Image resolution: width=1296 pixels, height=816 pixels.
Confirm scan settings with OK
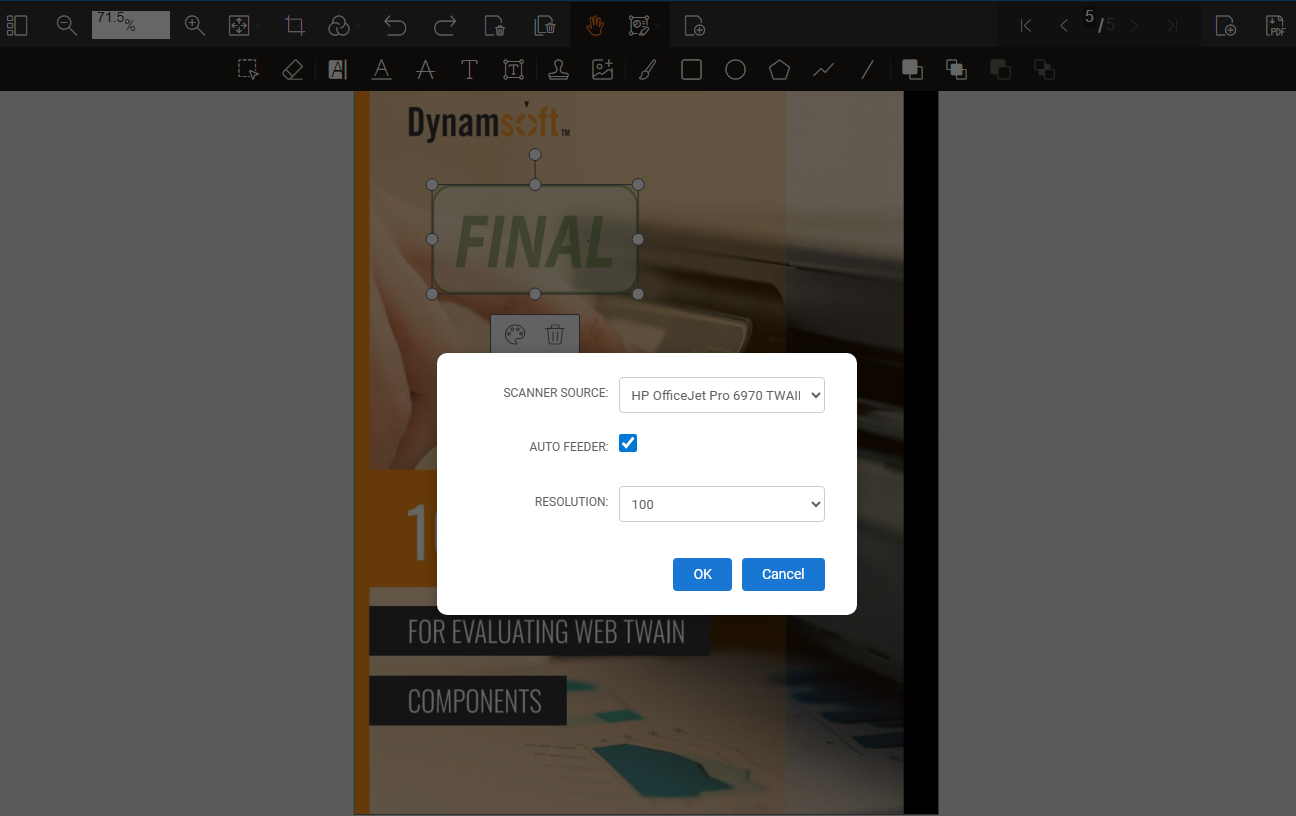click(702, 574)
